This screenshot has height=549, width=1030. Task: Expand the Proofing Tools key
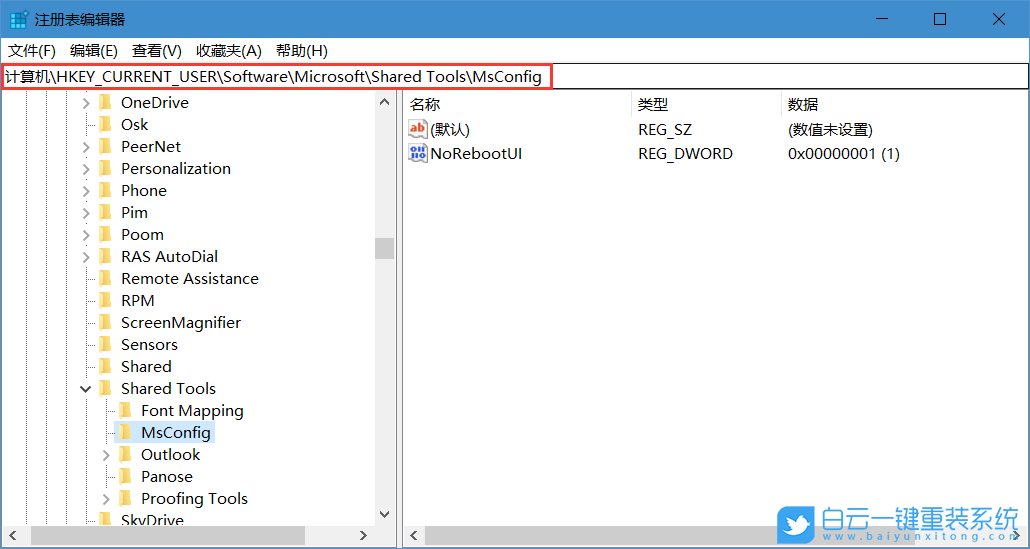tap(106, 499)
